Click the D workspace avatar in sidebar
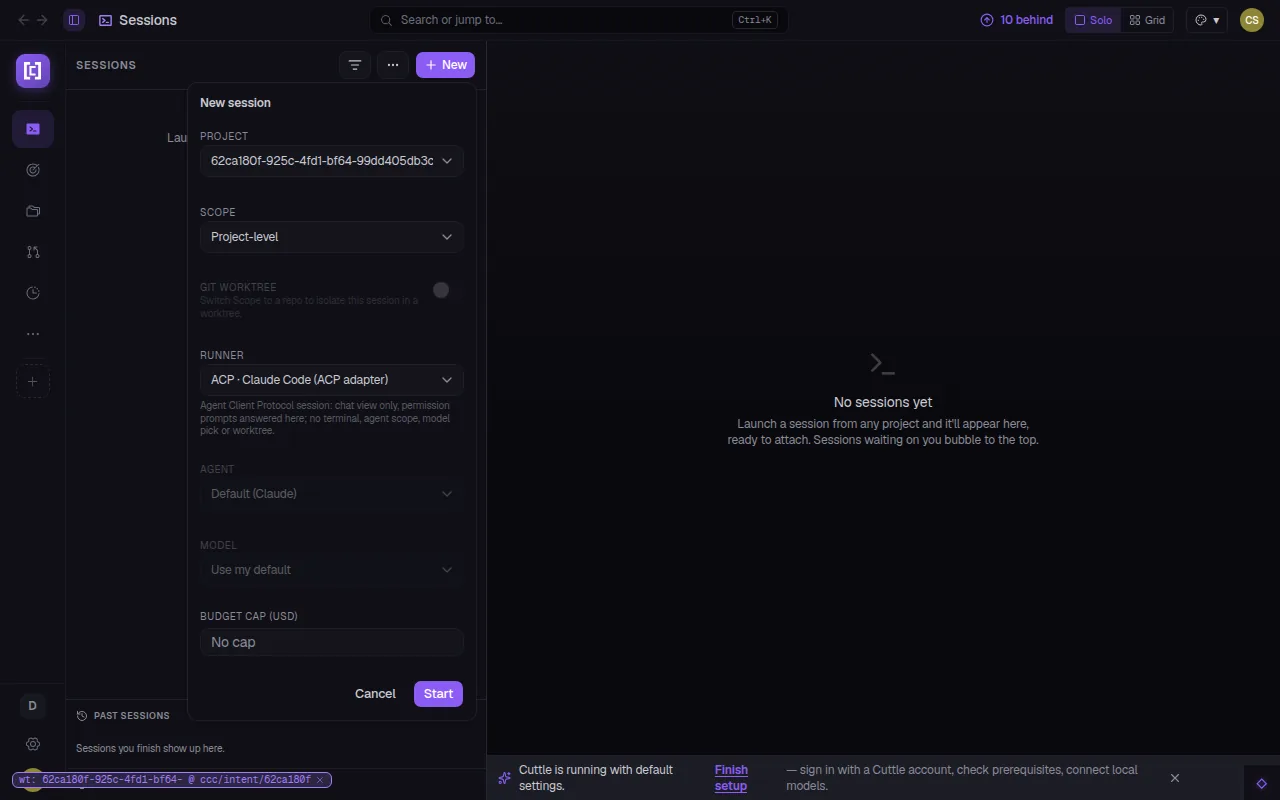 pyautogui.click(x=32, y=706)
